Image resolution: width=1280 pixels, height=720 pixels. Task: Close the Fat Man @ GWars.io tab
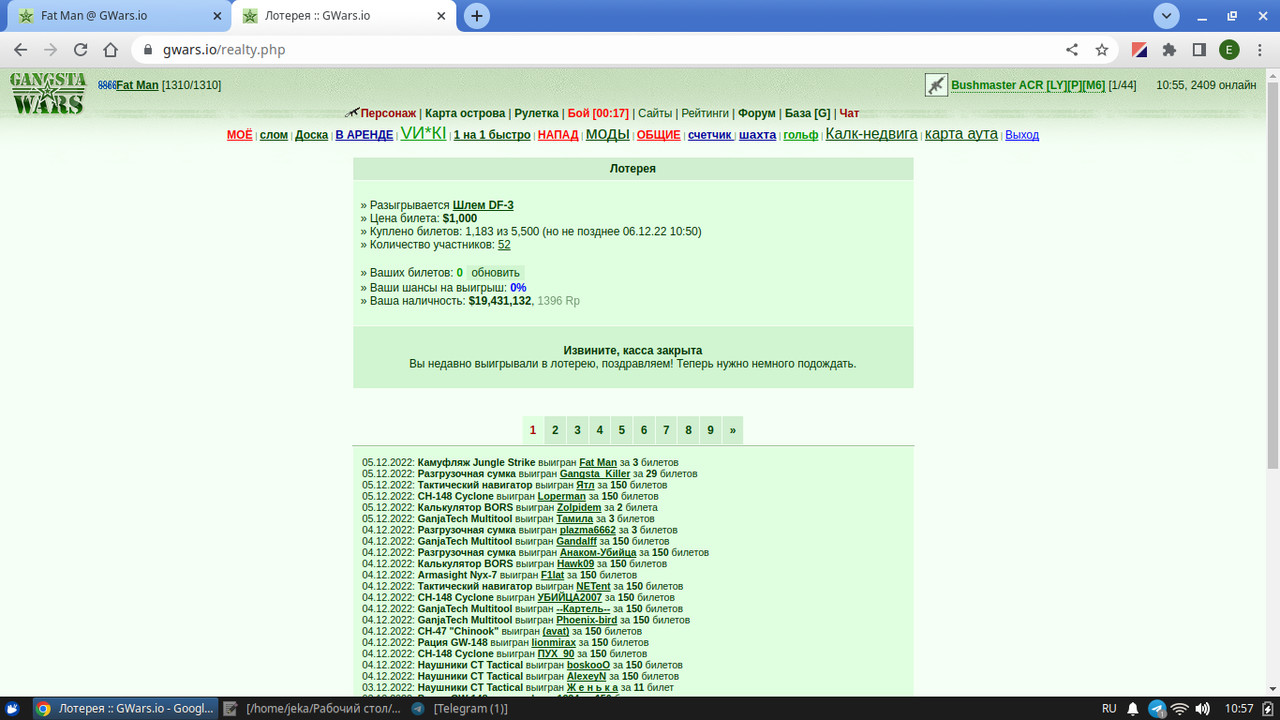click(x=219, y=16)
